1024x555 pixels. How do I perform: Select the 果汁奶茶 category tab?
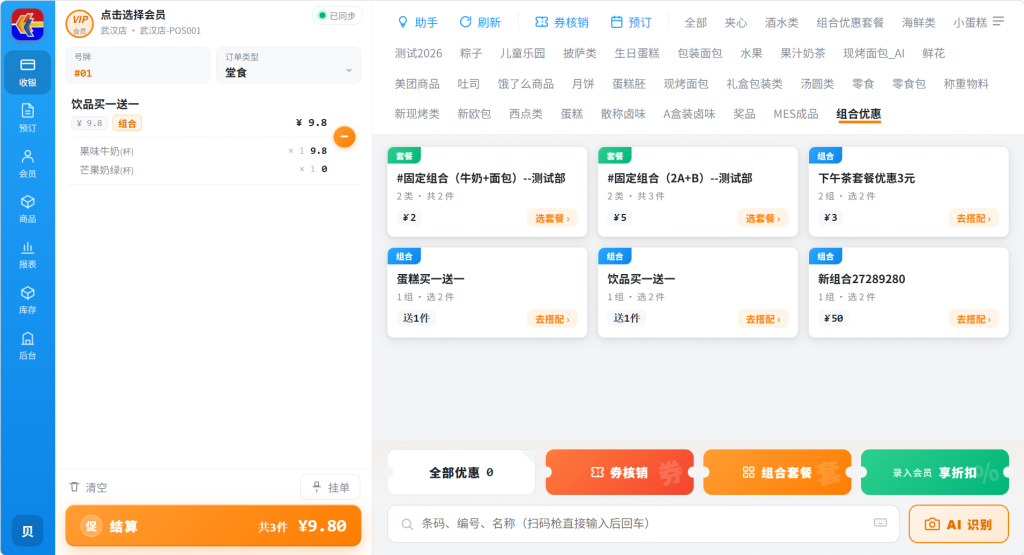(x=803, y=54)
